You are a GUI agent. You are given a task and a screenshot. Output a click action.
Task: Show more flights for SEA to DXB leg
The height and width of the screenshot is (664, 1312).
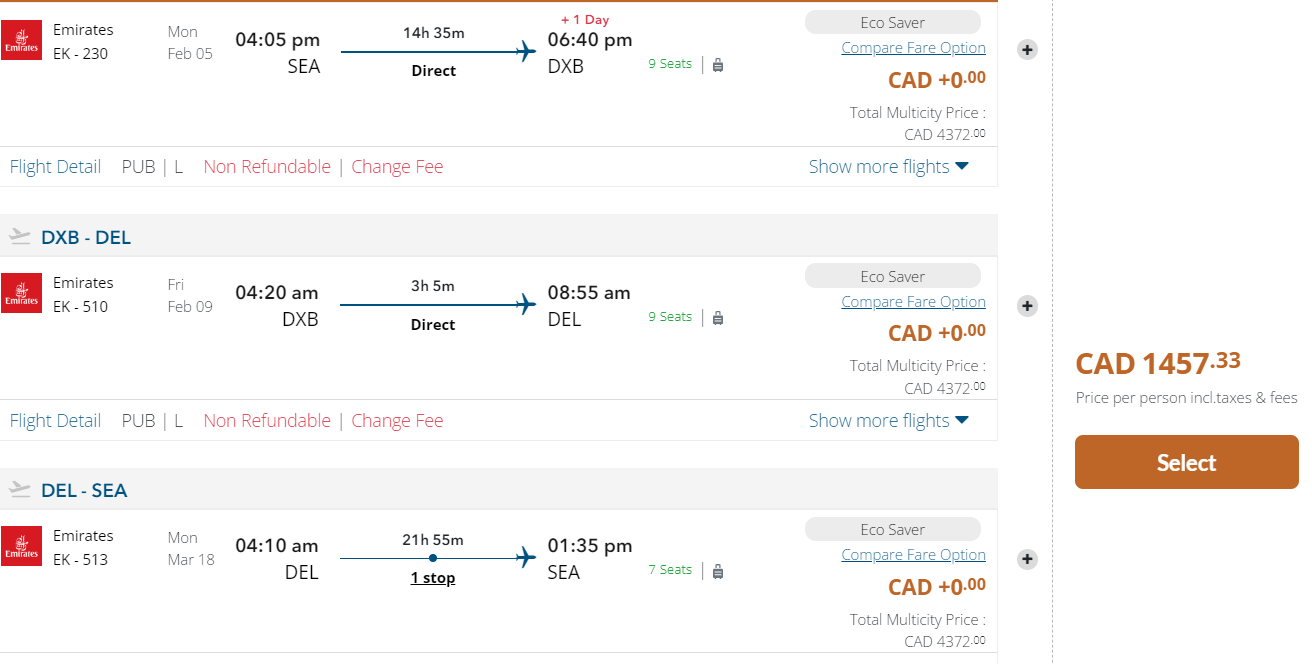pos(888,167)
